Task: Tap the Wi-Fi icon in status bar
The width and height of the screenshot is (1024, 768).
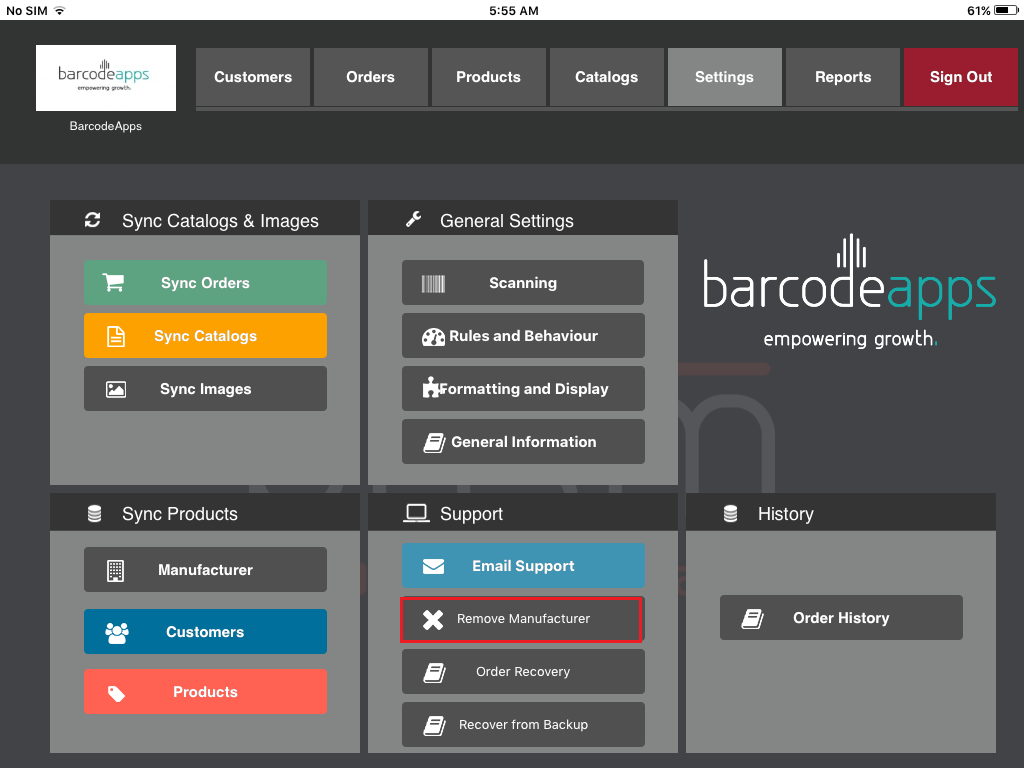Action: click(x=60, y=10)
